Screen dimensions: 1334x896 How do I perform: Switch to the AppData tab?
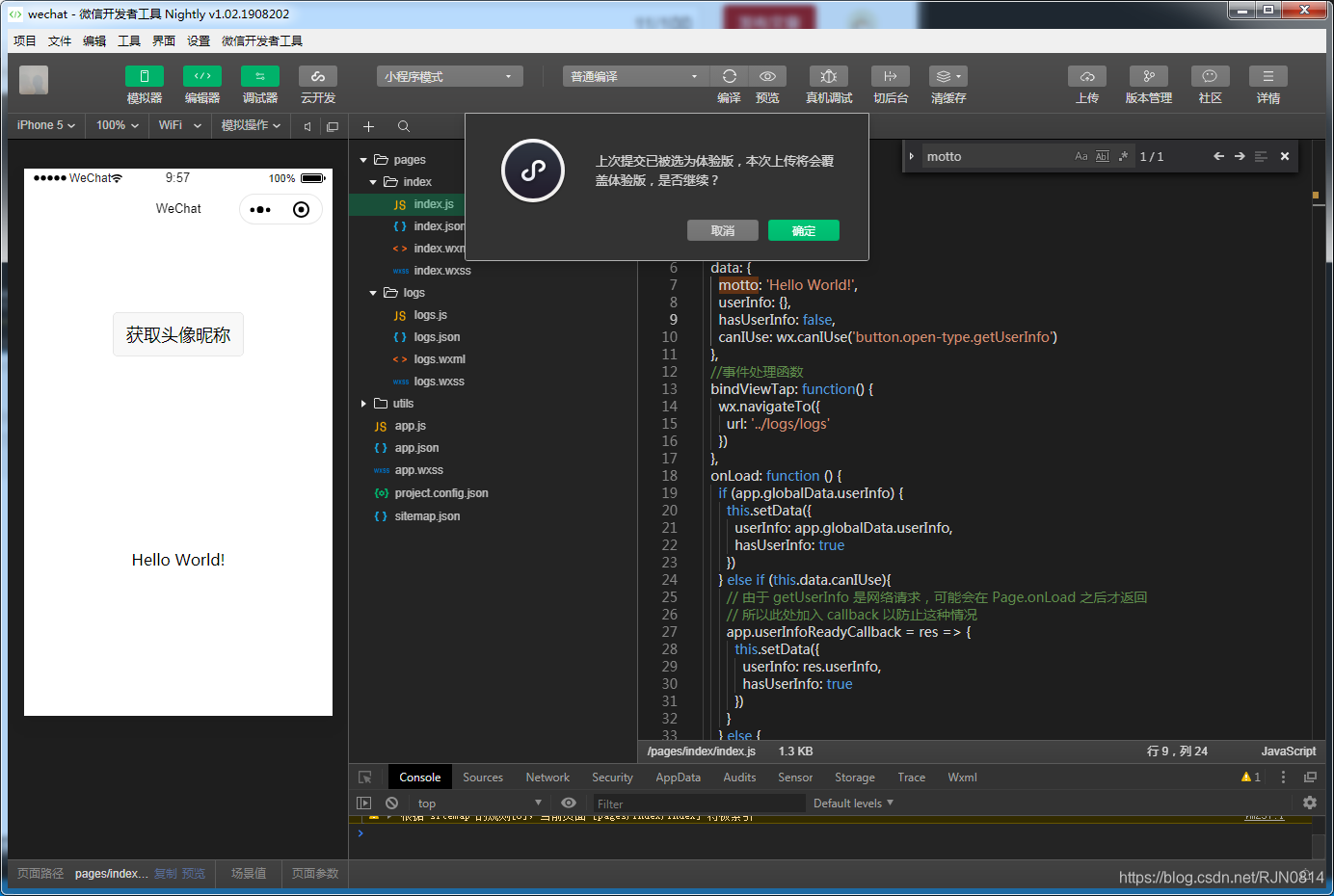tap(678, 777)
